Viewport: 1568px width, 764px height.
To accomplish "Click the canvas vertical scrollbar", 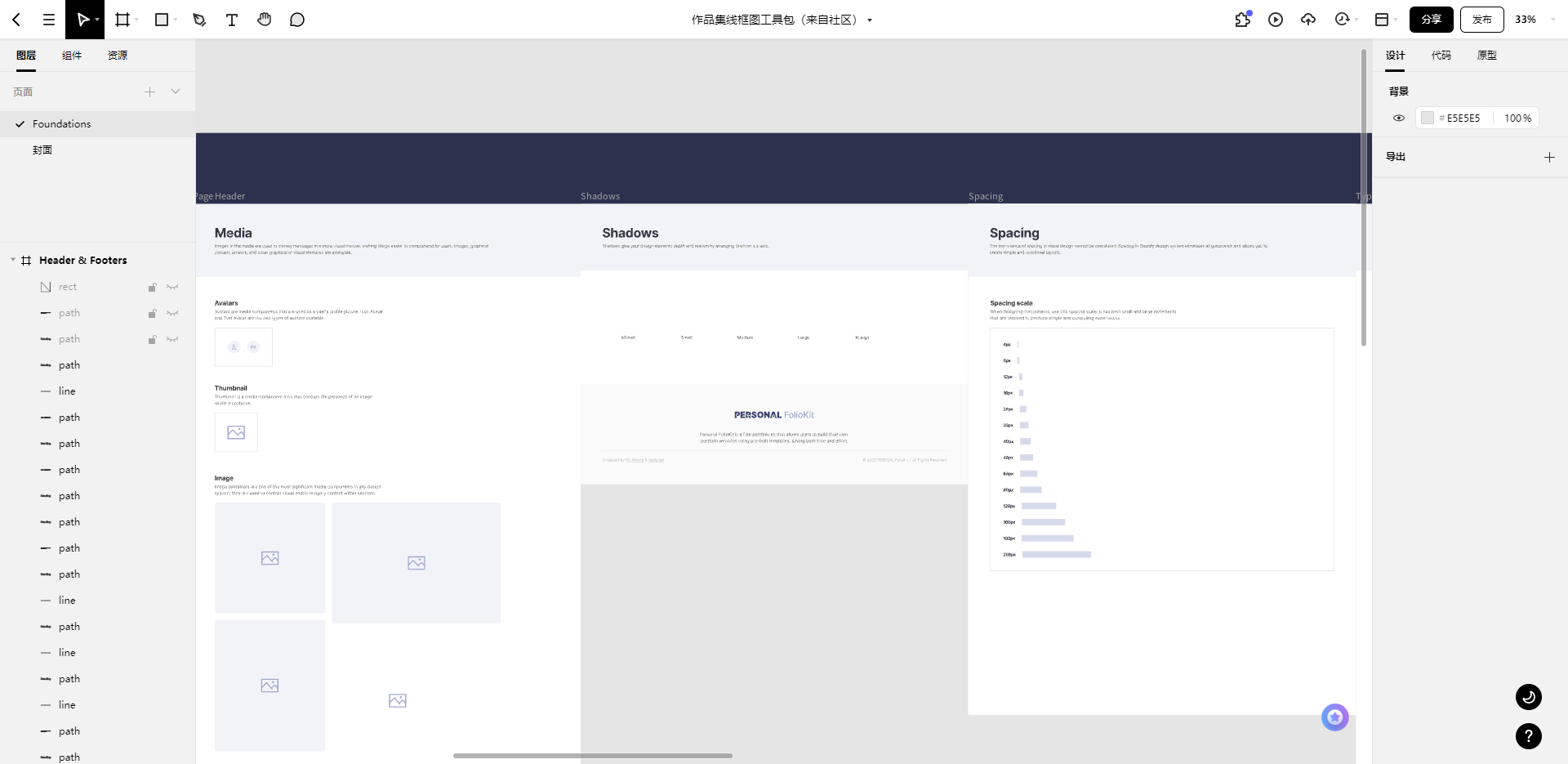I will pos(1364,196).
